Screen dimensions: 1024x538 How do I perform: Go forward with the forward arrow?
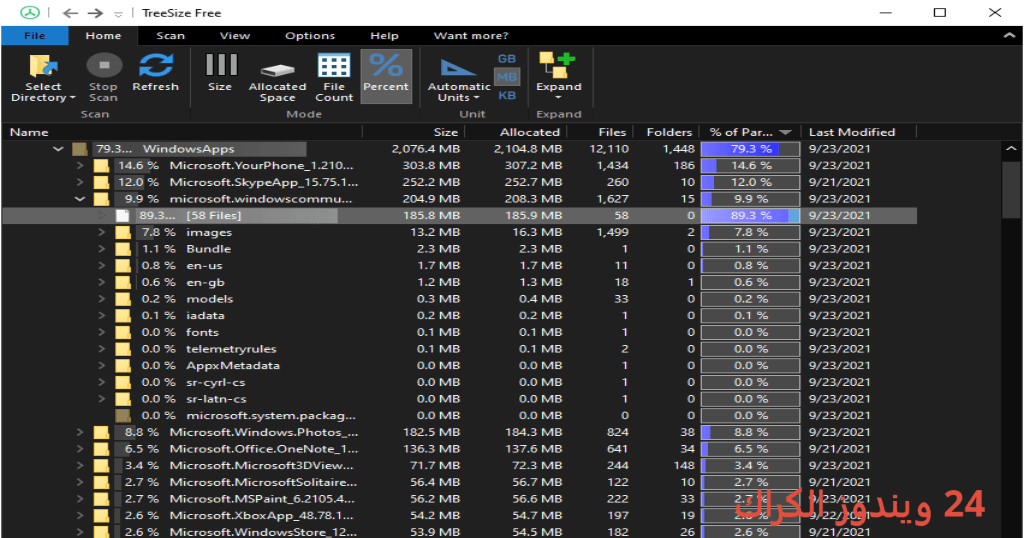[95, 13]
